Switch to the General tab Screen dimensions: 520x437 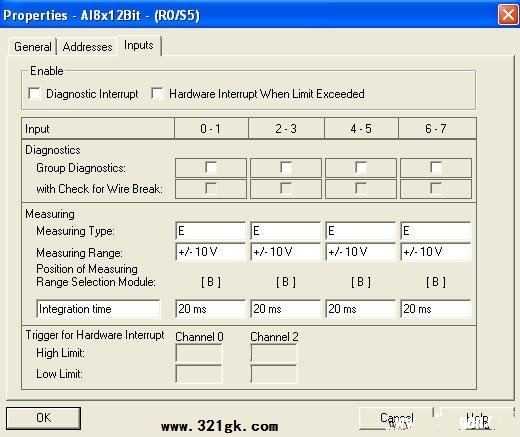coord(33,47)
